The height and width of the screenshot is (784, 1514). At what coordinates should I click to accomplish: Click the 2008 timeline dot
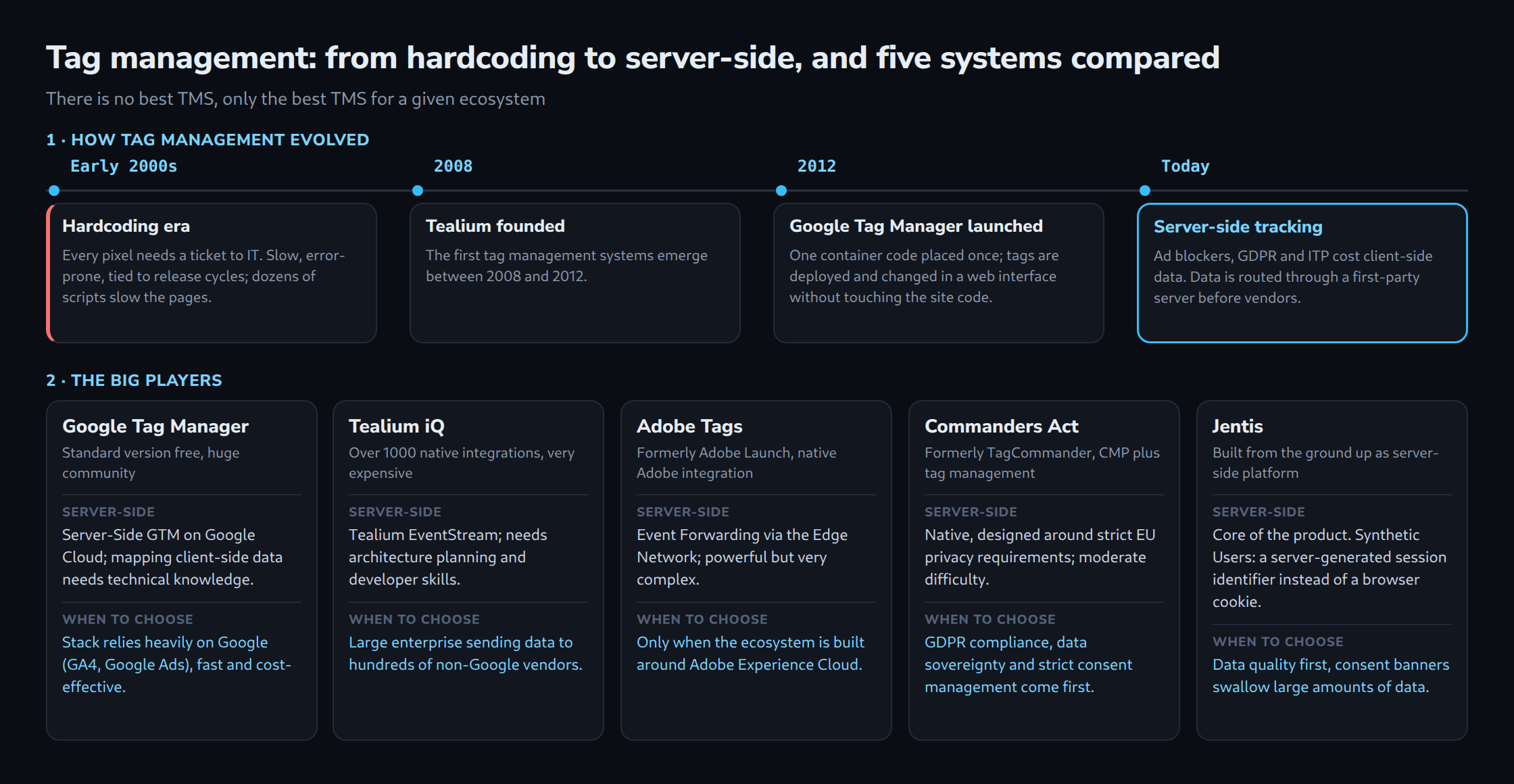tap(418, 191)
